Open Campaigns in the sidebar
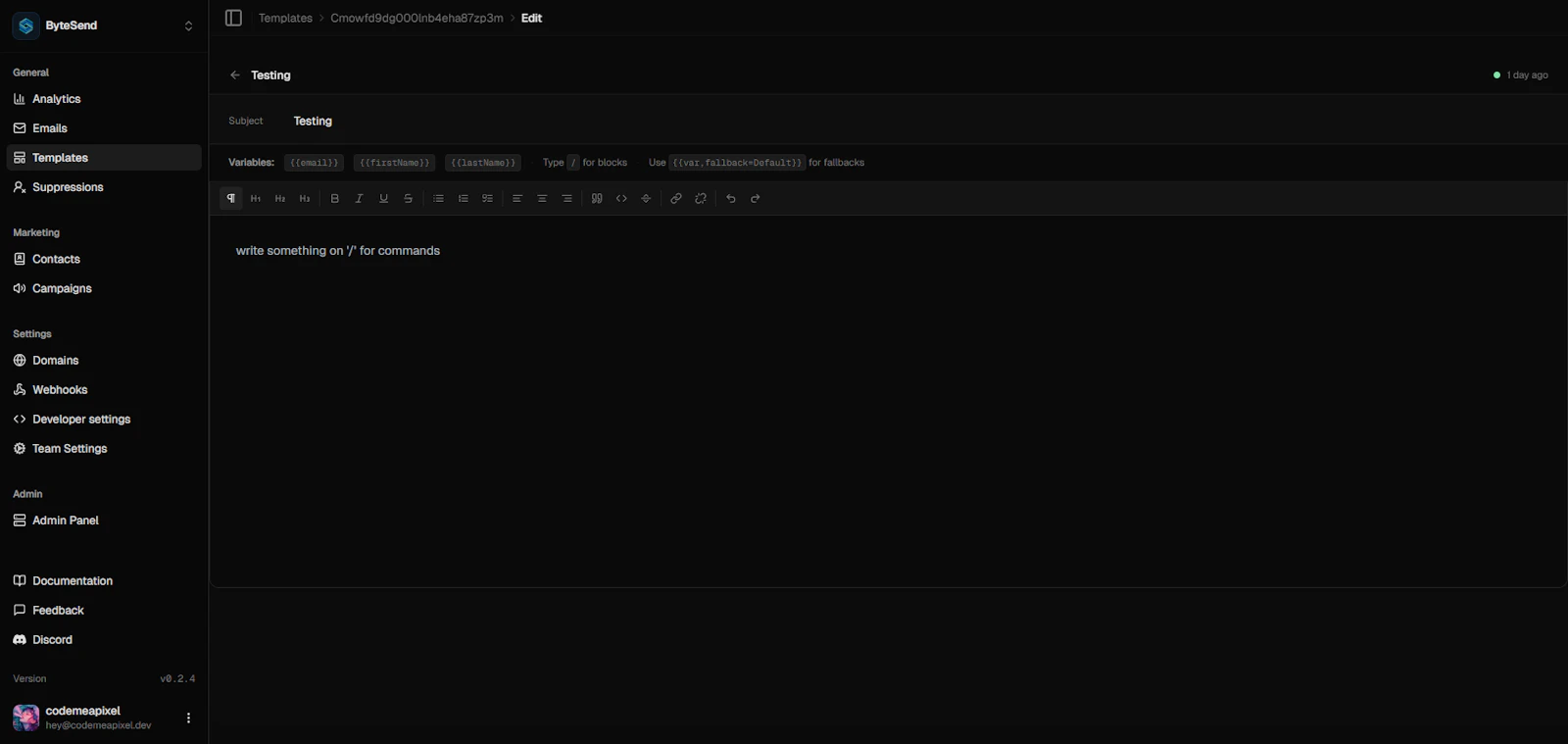1568x744 pixels. (104, 288)
